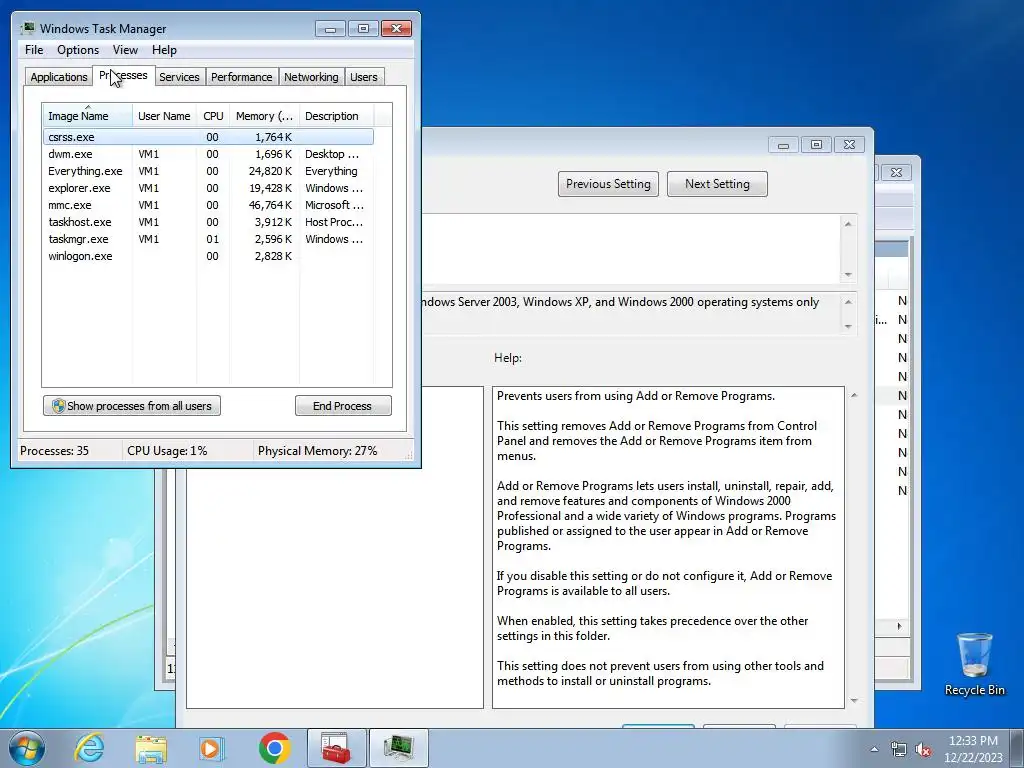This screenshot has width=1024, height=768.
Task: Switch to the Services tab
Action: [179, 77]
